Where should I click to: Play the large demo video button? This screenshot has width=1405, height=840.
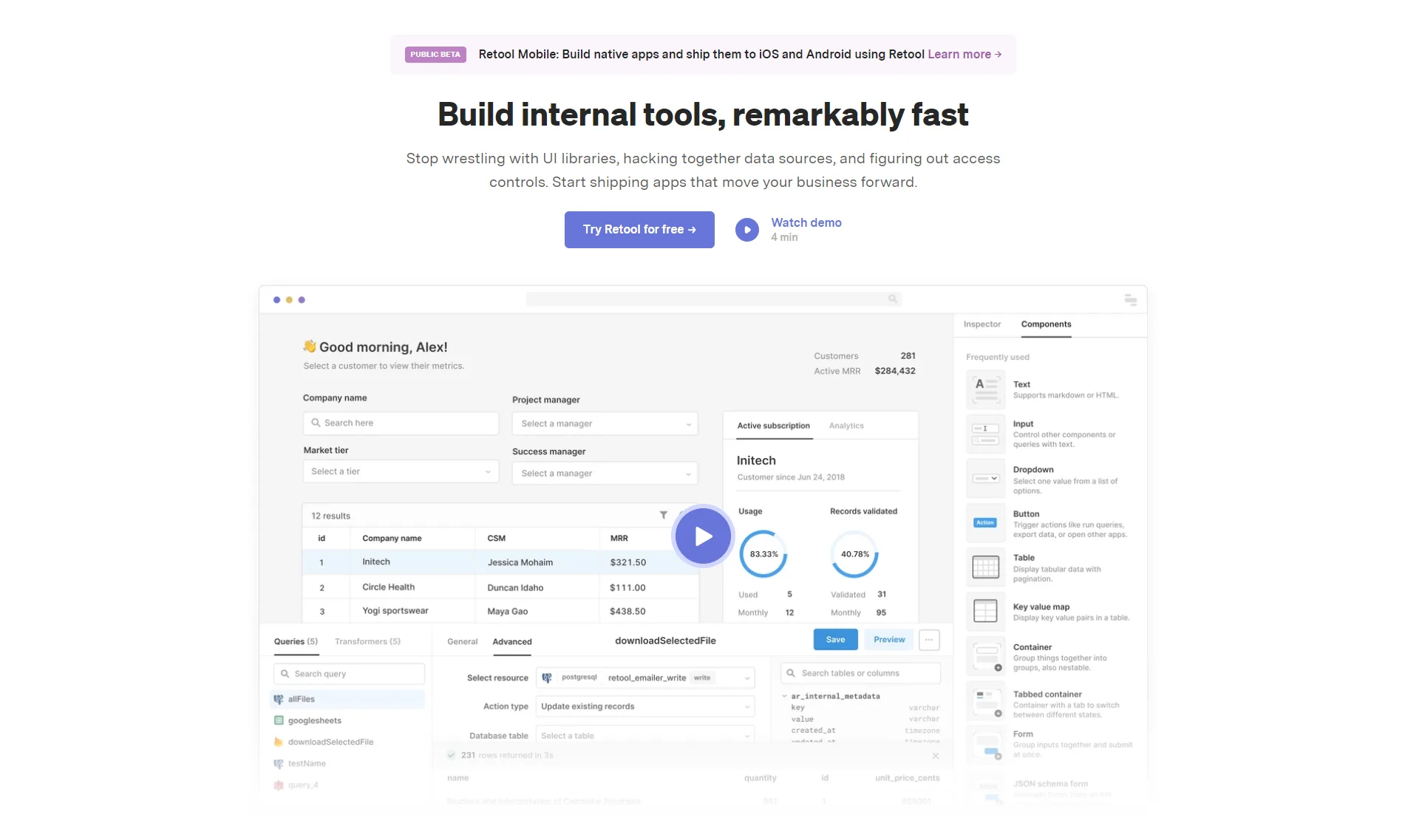click(x=703, y=536)
